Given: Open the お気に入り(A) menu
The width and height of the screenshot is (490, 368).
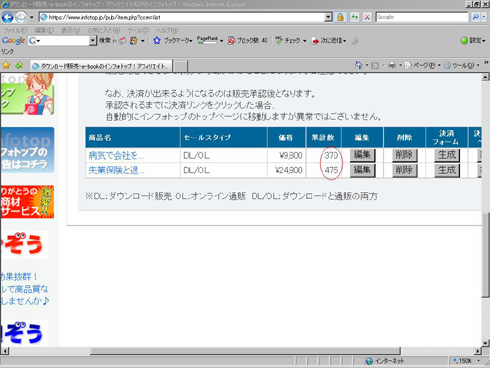Looking at the screenshot, I should [x=104, y=30].
